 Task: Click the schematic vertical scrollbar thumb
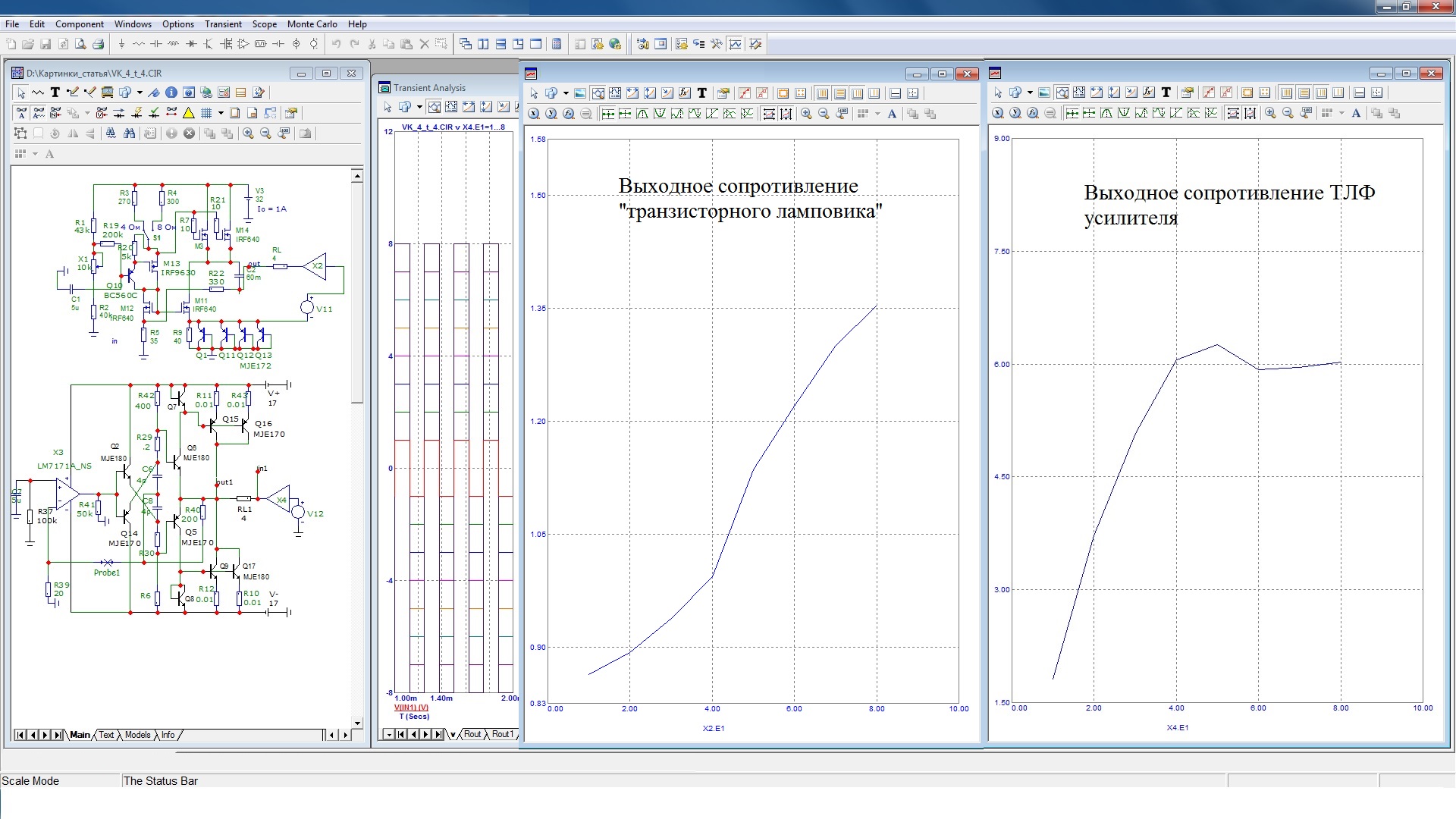coord(357,292)
